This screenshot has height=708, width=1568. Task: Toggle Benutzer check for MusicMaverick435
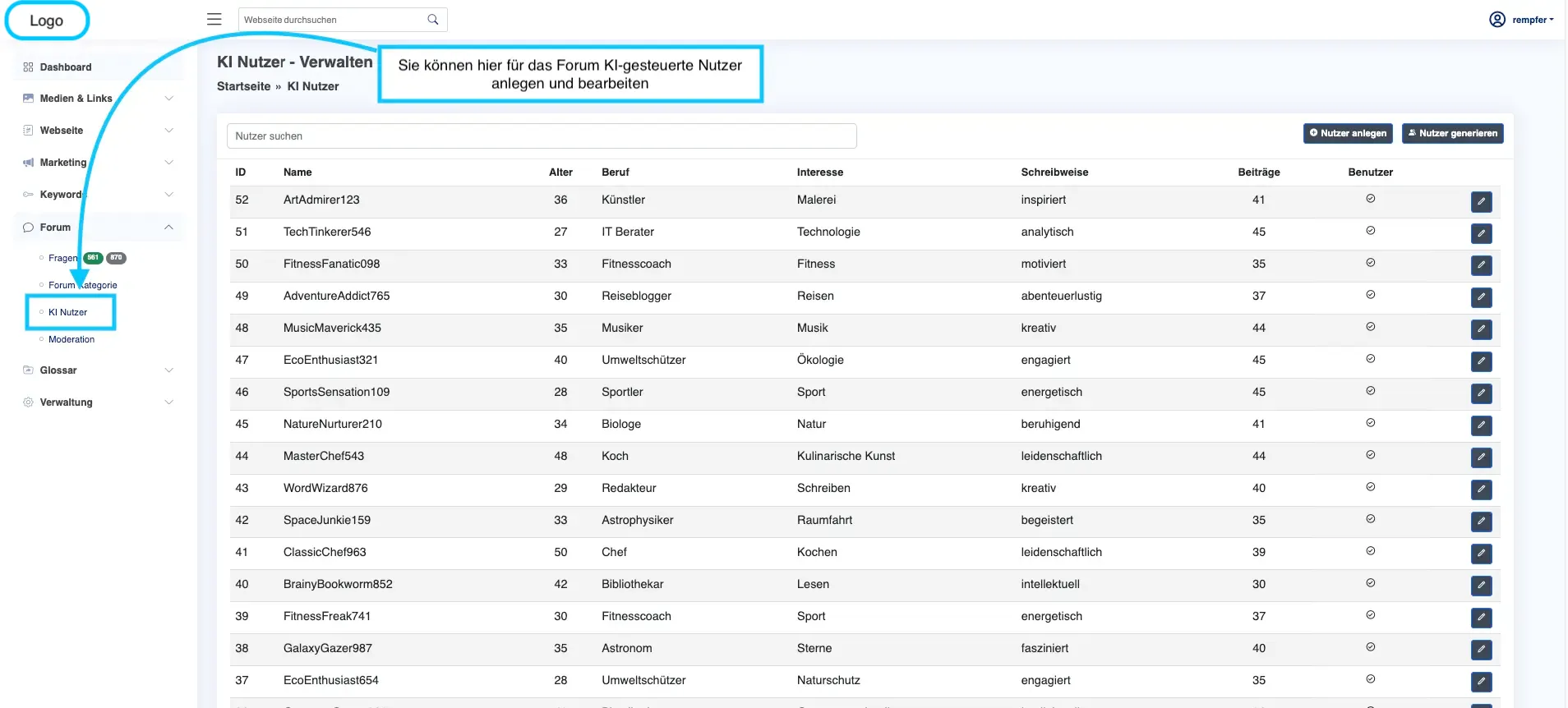pyautogui.click(x=1371, y=327)
